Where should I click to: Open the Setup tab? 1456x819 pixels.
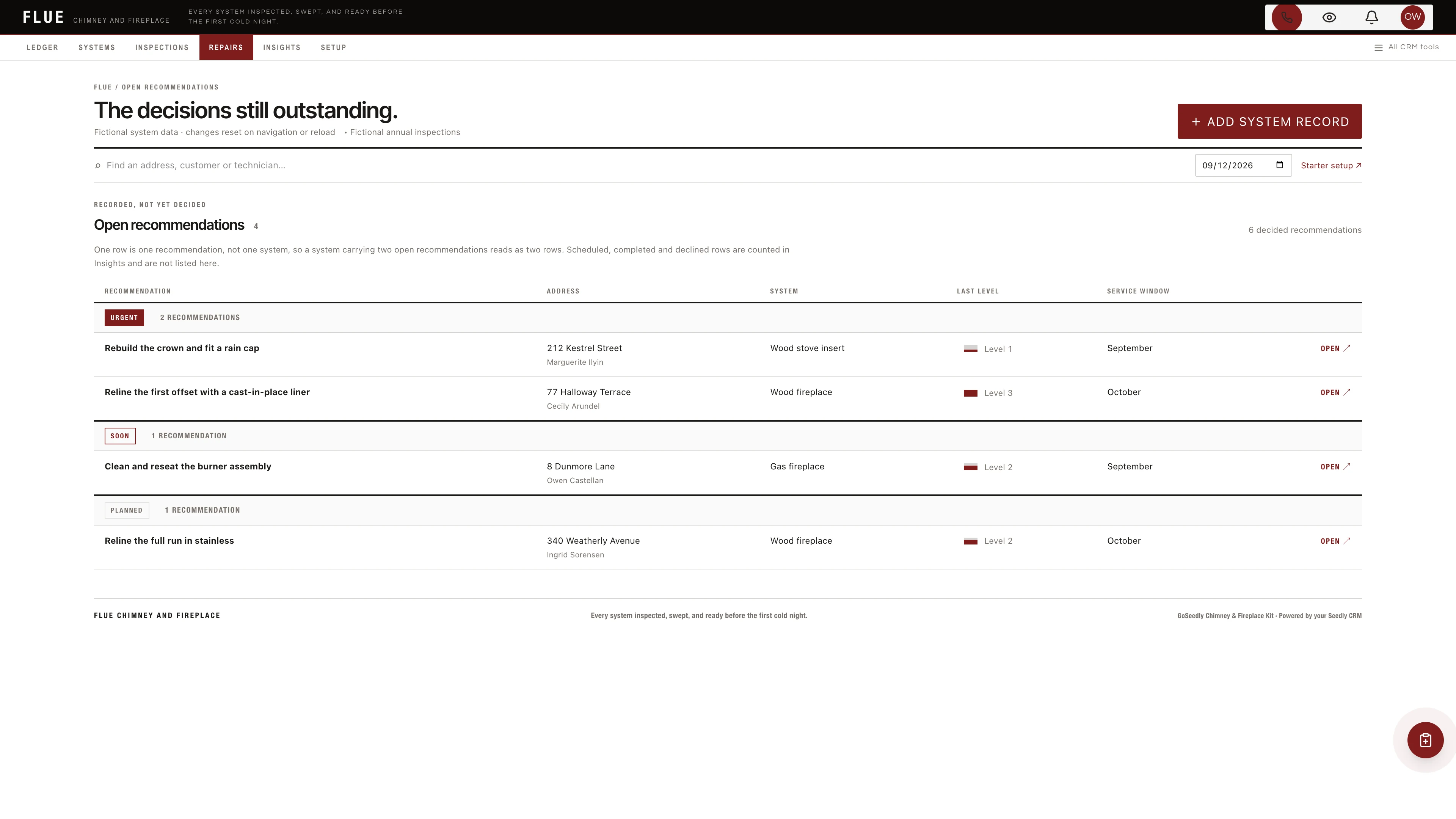(334, 47)
